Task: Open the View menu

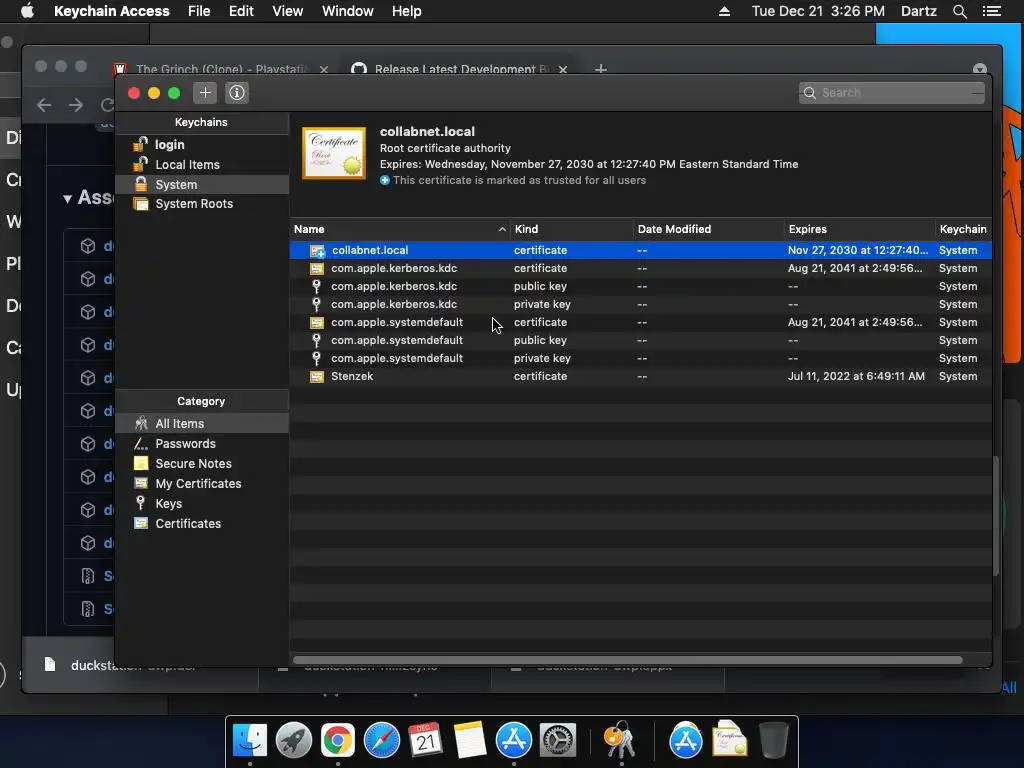Action: pyautogui.click(x=287, y=11)
